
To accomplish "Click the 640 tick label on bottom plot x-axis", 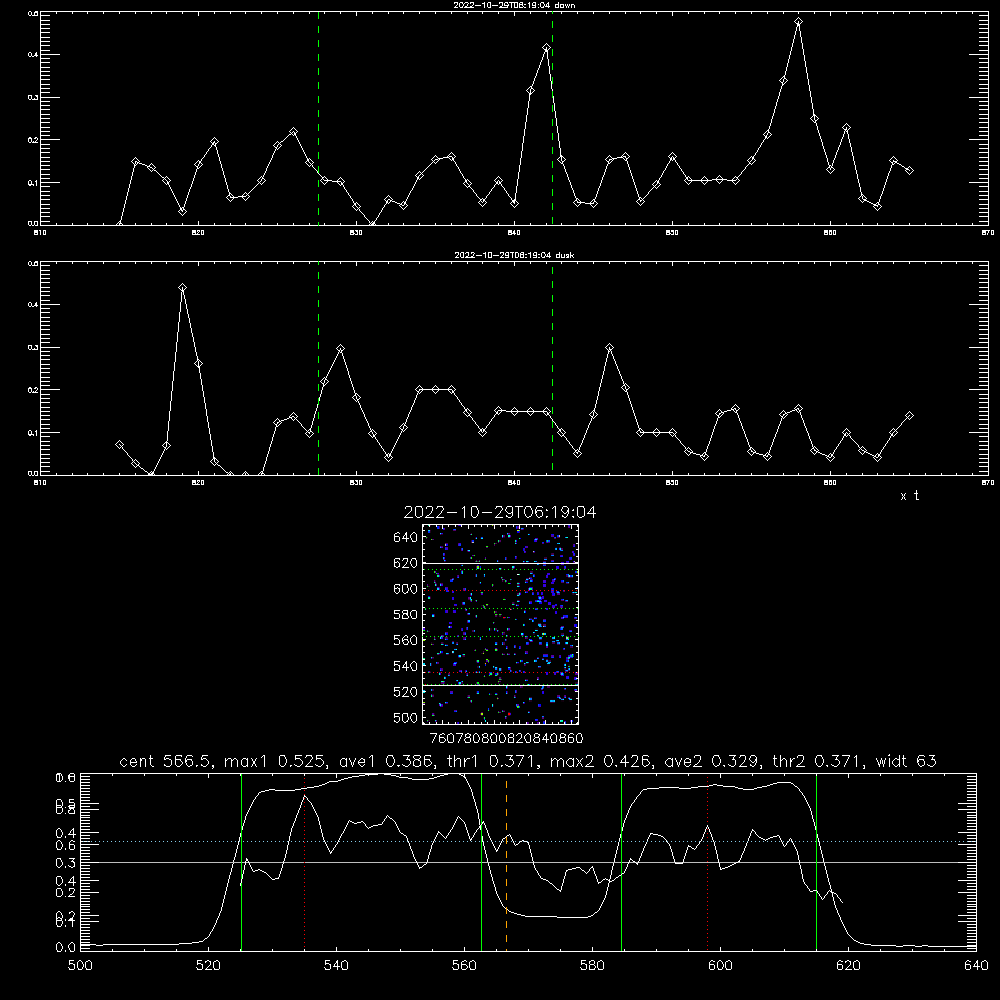I will [x=976, y=966].
